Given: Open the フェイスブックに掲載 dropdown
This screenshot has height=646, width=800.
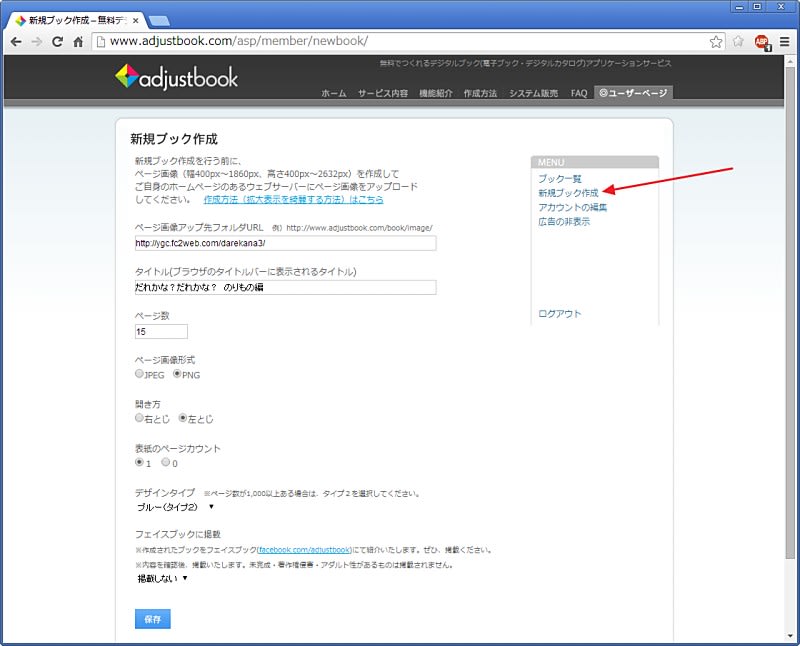Looking at the screenshot, I should click(x=162, y=578).
